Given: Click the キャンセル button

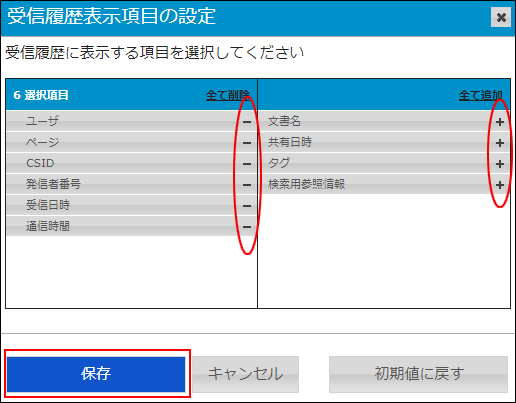Looking at the screenshot, I should [246, 374].
